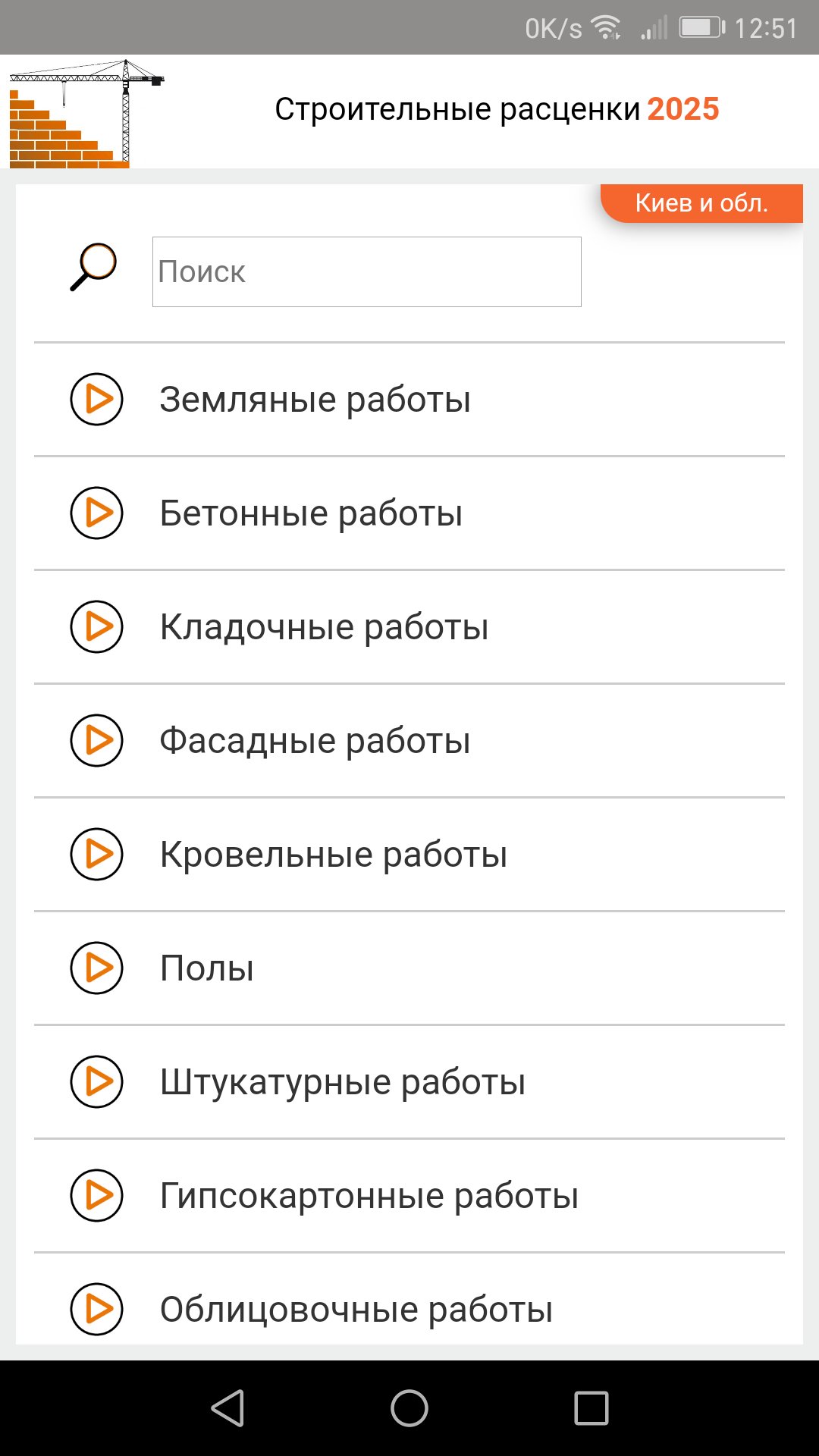
Task: Tap the play icon beside Полы
Action: pos(96,968)
